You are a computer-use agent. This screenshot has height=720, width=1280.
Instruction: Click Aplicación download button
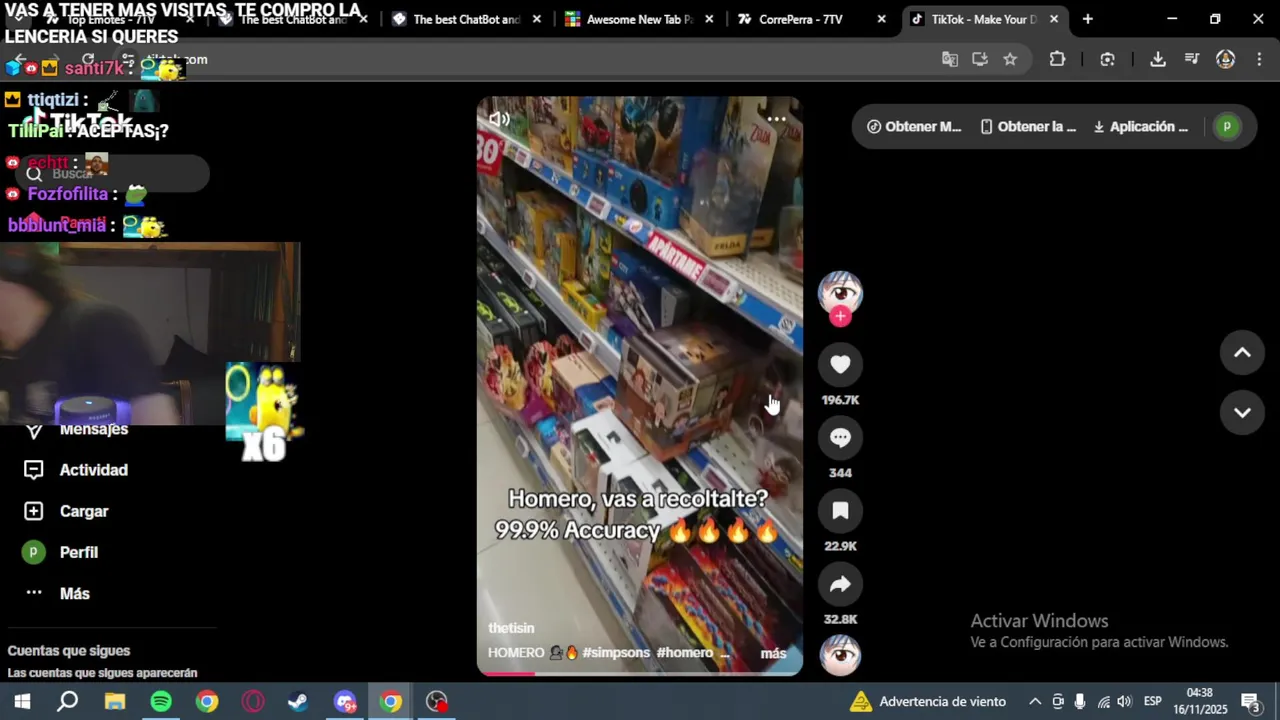[1141, 127]
